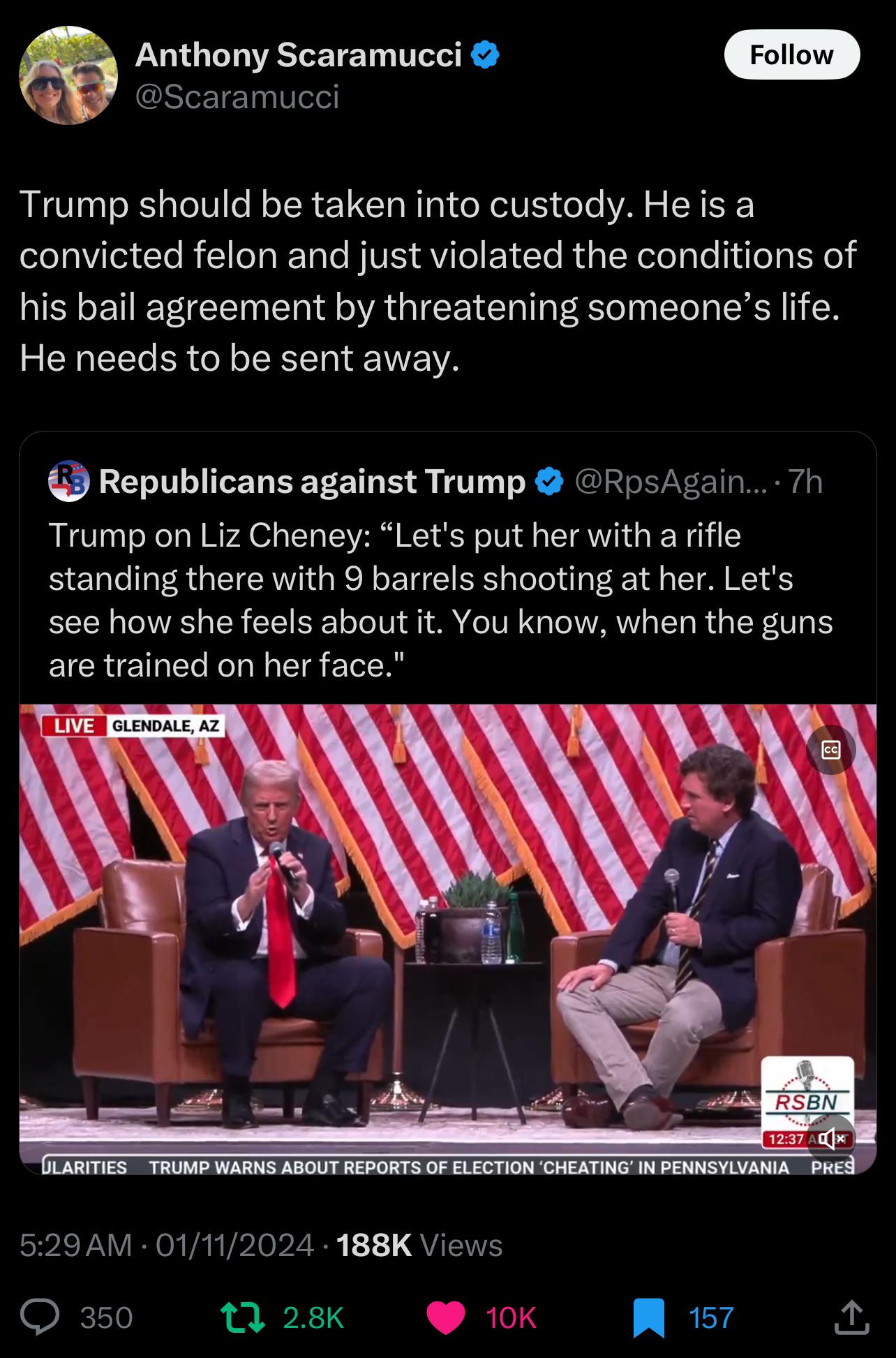Image resolution: width=896 pixels, height=1358 pixels.
Task: Click the Follow button
Action: click(791, 54)
